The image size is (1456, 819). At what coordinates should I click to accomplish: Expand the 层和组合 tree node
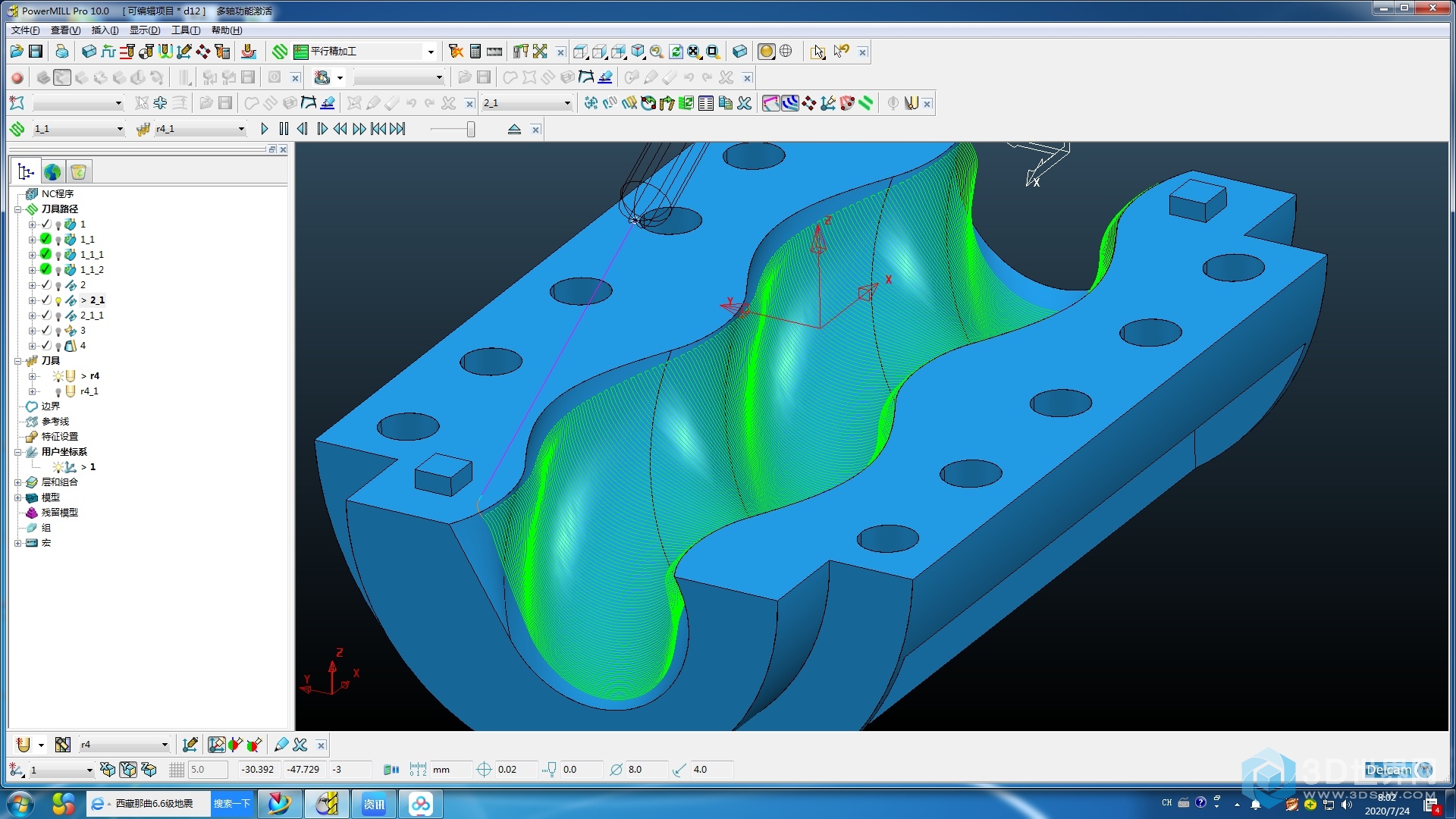pos(18,482)
